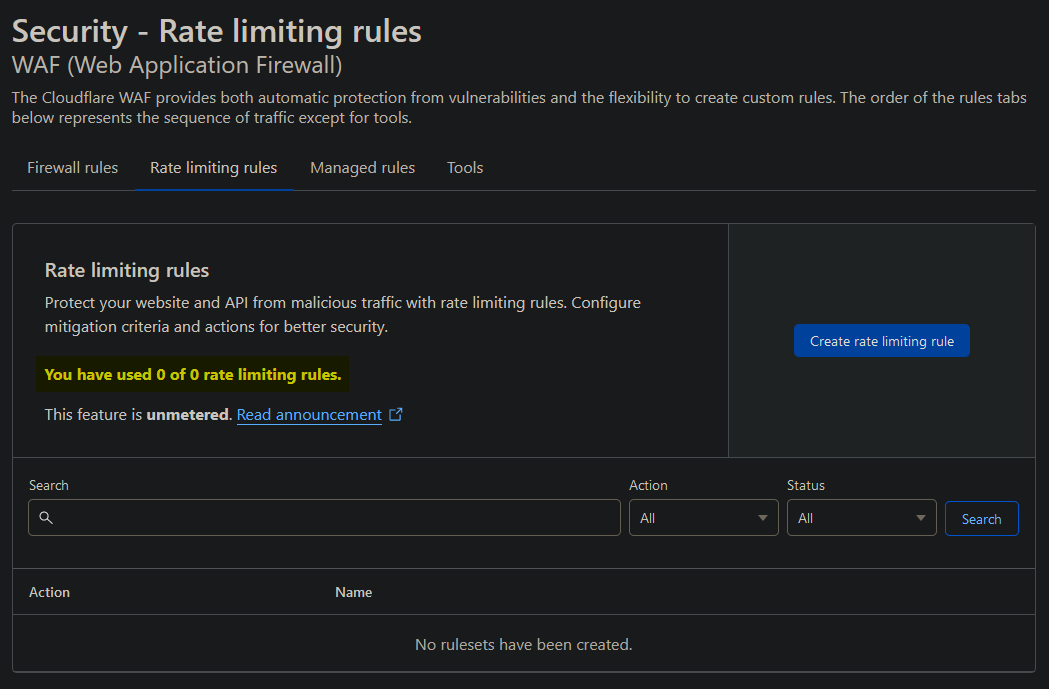Click the Action column header
Image resolution: width=1049 pixels, height=689 pixels.
tap(50, 593)
